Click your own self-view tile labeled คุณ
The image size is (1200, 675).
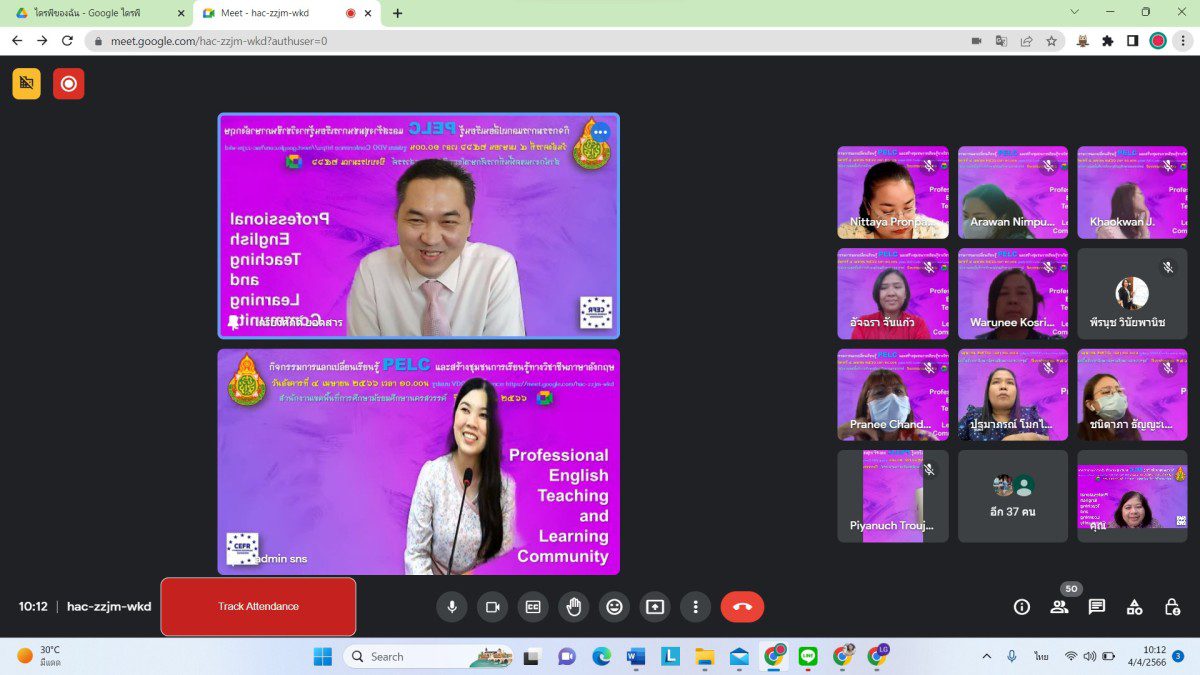(x=1132, y=495)
